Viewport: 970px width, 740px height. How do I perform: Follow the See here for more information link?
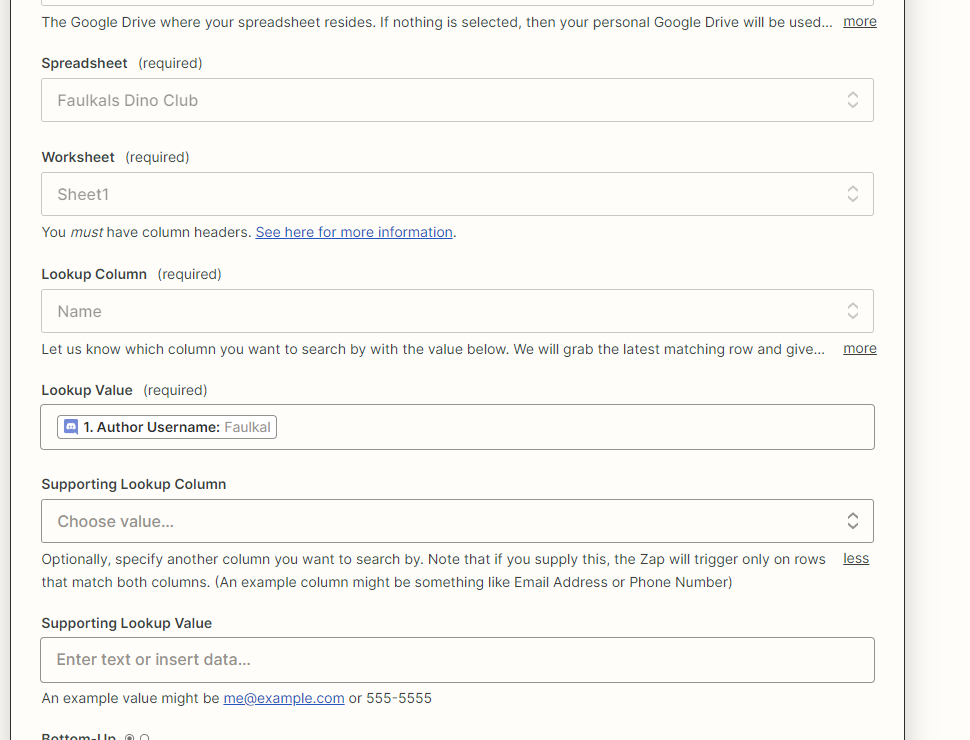tap(354, 232)
